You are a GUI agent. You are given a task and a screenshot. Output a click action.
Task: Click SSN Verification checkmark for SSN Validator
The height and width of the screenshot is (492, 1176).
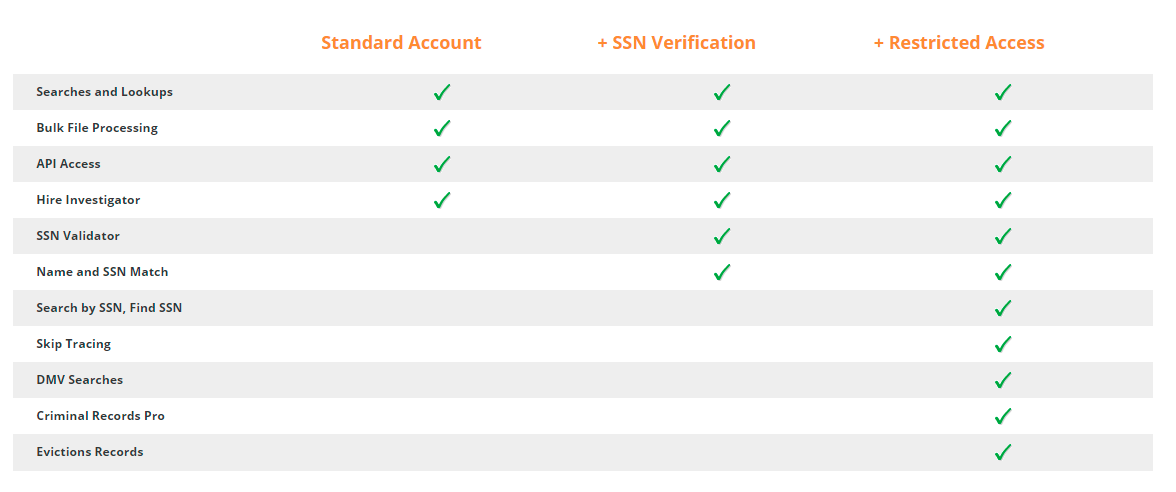pos(722,236)
